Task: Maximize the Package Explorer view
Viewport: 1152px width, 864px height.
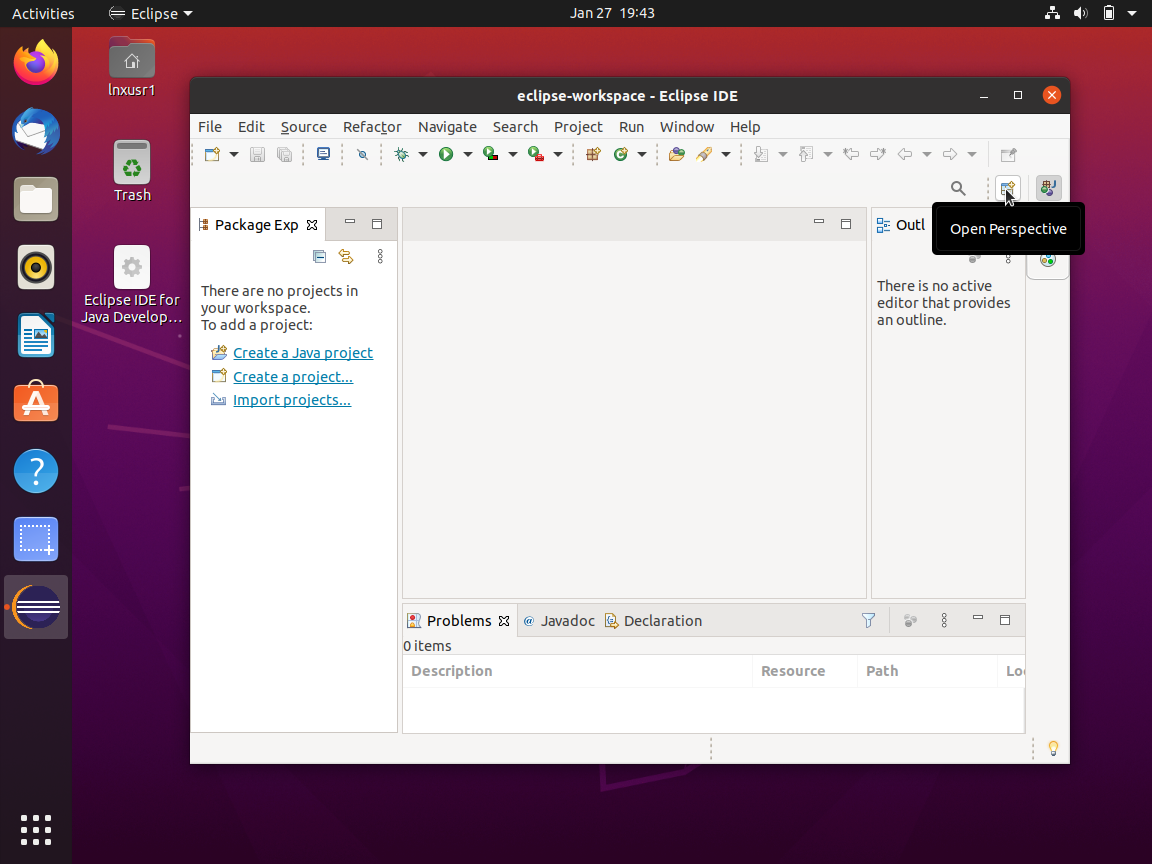Action: coord(377,224)
